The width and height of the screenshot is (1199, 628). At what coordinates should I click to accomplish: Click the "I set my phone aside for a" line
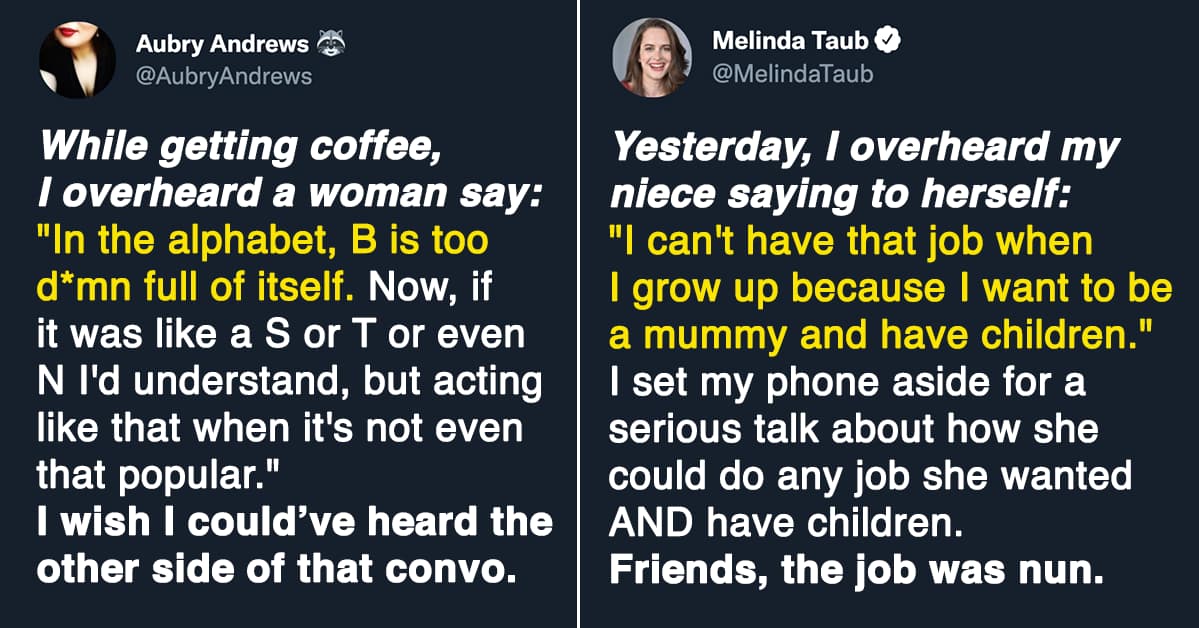(847, 382)
